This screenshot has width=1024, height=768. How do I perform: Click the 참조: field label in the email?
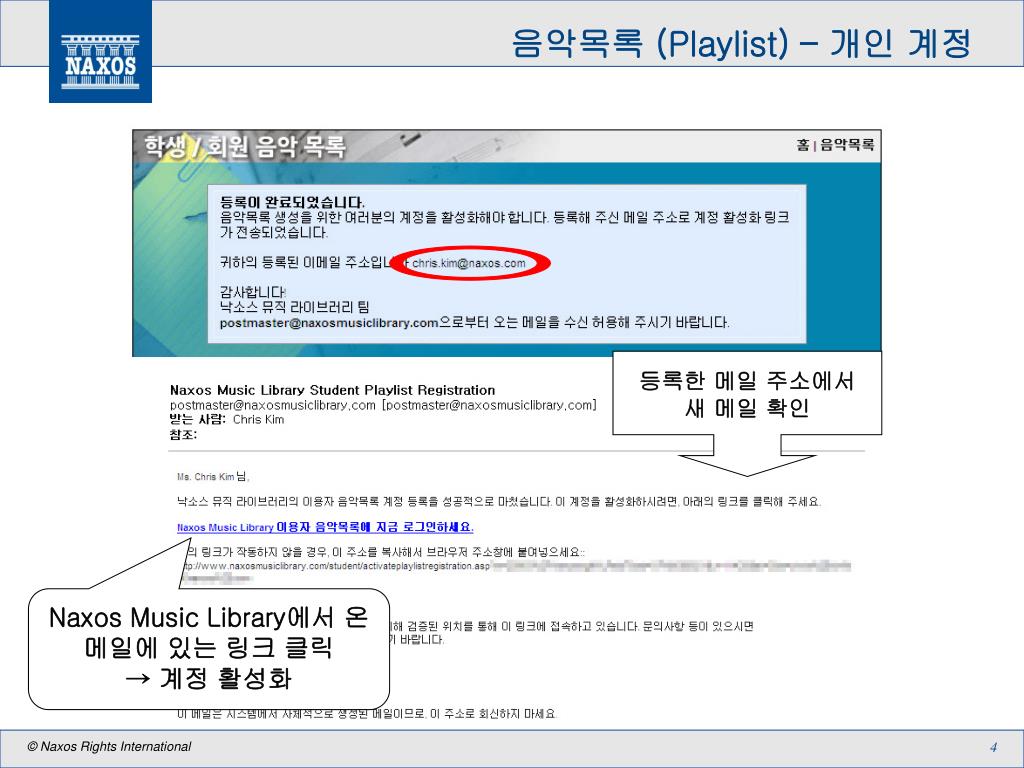183,434
